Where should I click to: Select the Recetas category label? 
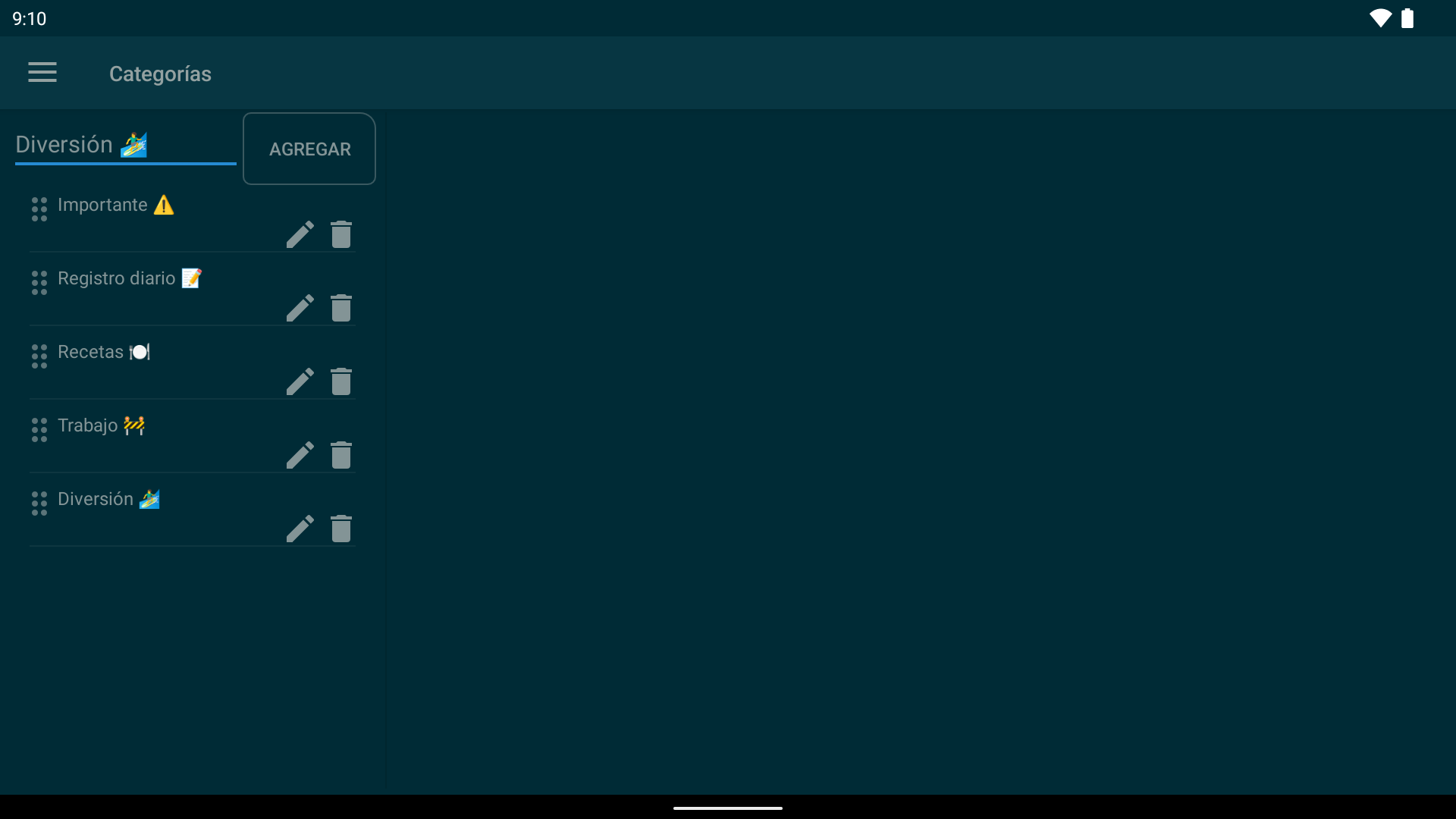(104, 352)
